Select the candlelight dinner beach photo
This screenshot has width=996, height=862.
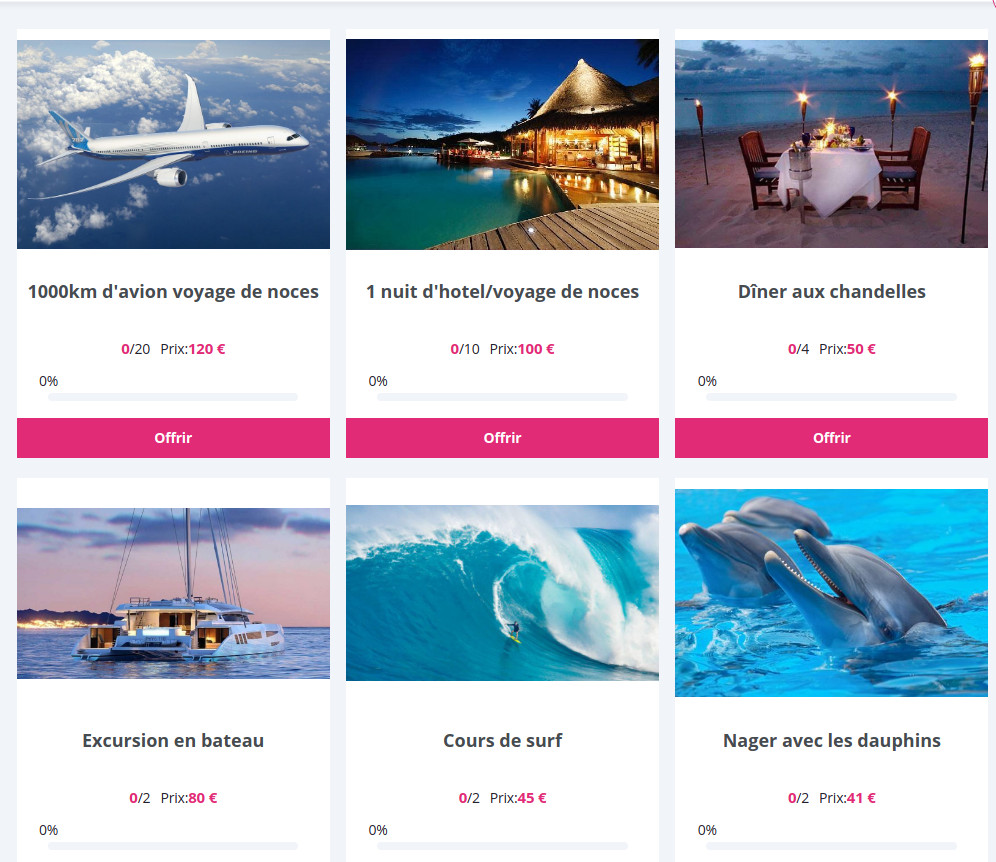click(831, 144)
